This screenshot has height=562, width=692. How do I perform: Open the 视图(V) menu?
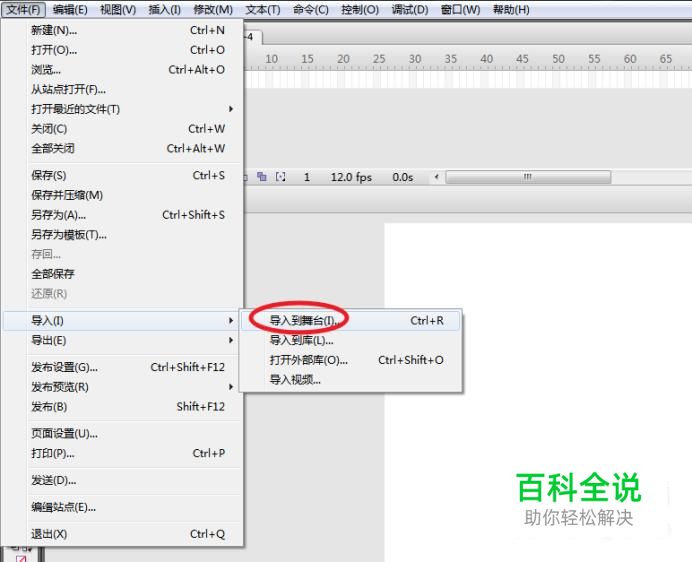click(x=118, y=9)
